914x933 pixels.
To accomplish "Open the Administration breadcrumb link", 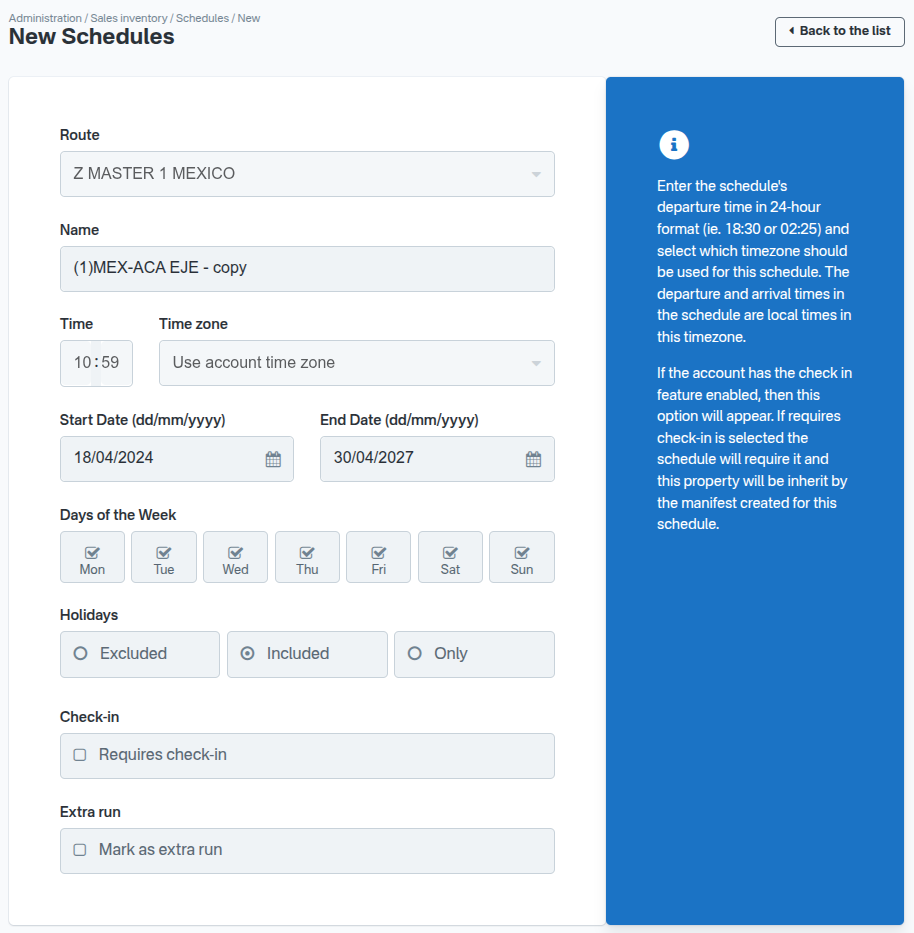I will point(43,17).
